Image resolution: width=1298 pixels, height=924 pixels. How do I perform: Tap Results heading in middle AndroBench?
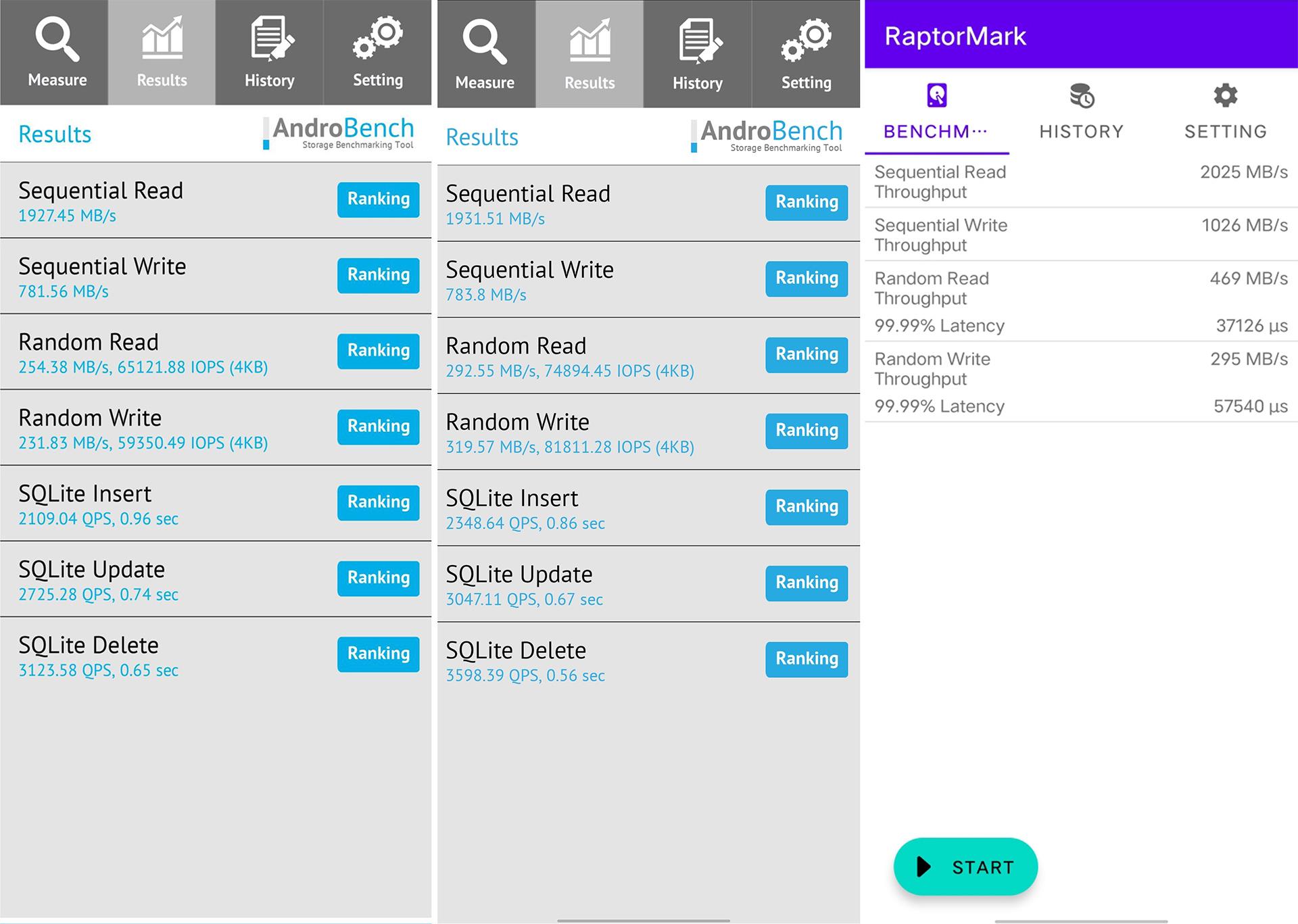coord(482,137)
